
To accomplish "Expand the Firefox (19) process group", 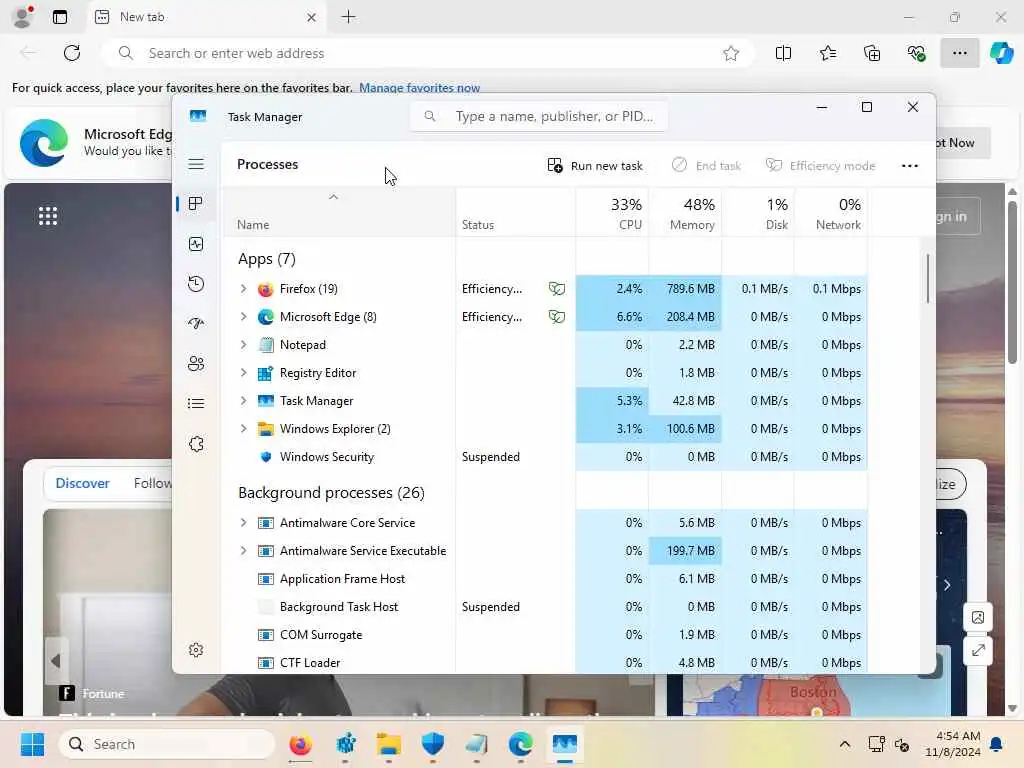I will pyautogui.click(x=244, y=289).
